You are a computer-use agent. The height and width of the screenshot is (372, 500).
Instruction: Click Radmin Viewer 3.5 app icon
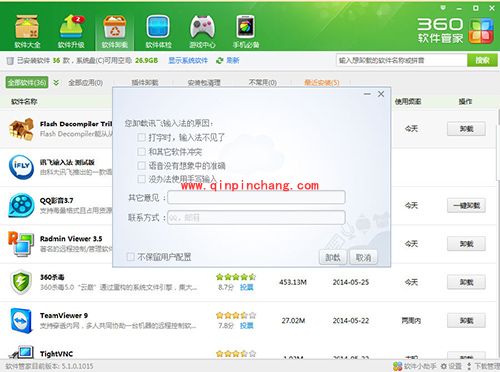click(x=21, y=244)
